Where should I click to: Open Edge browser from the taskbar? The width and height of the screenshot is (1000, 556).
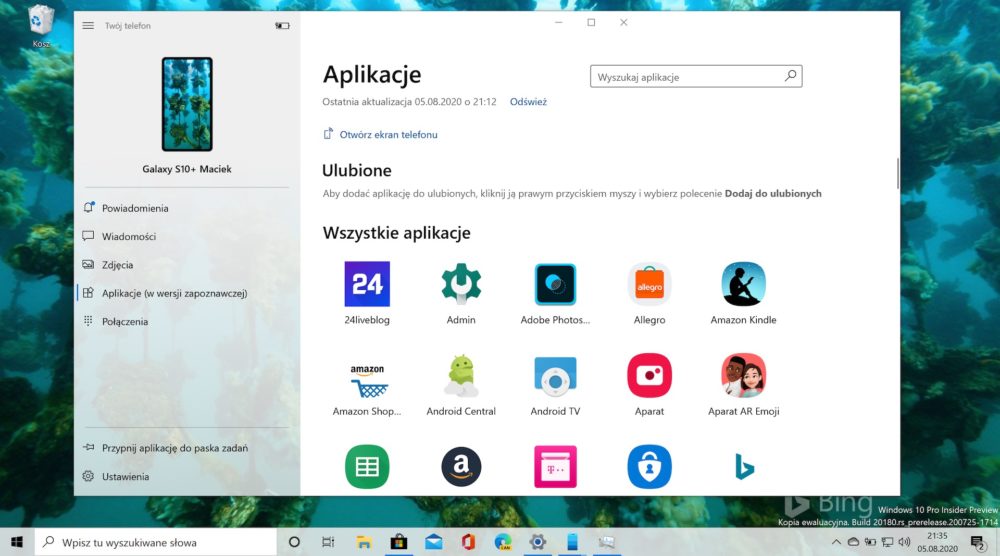pos(503,542)
